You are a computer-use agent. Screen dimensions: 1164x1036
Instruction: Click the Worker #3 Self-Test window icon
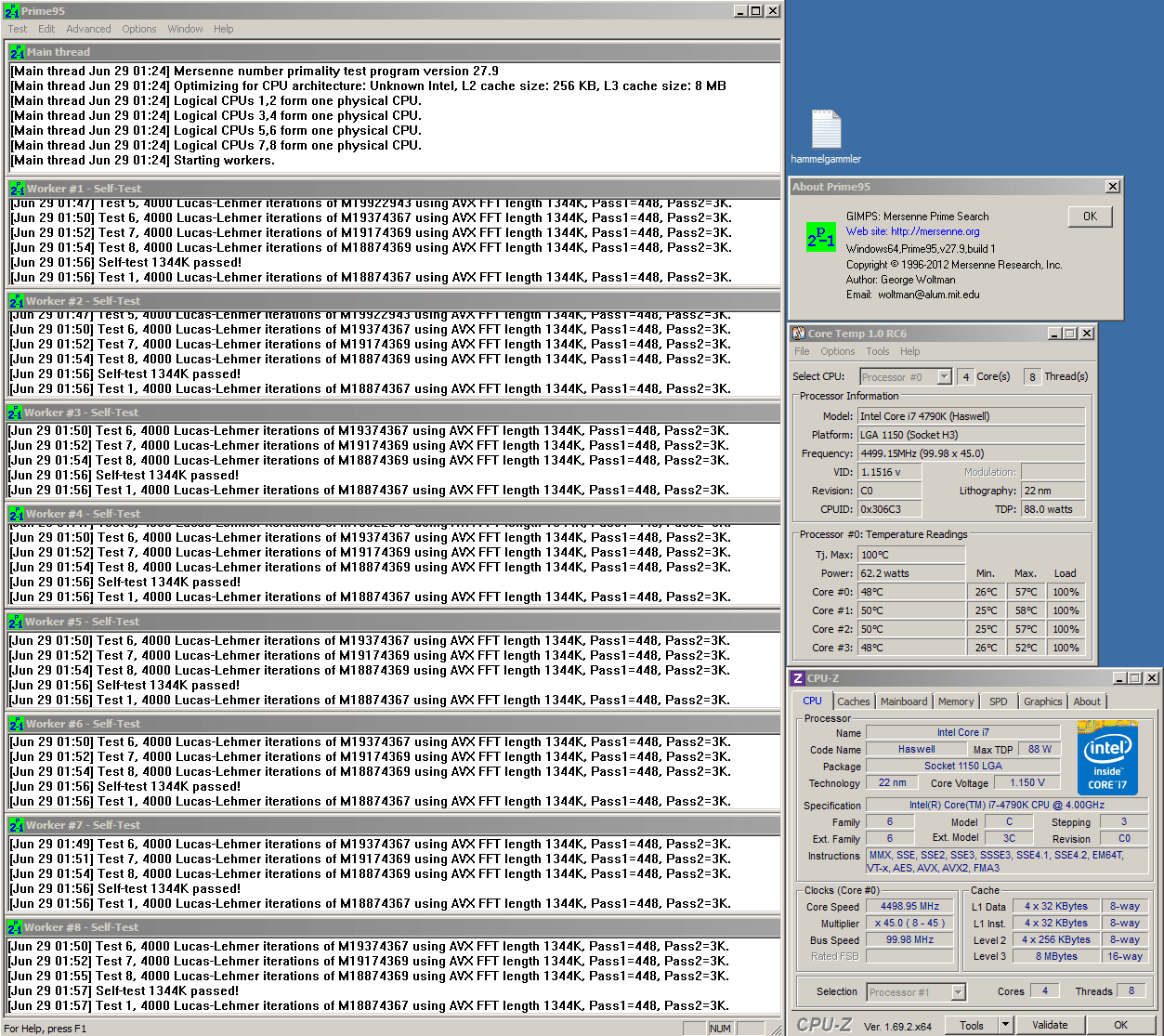(x=15, y=413)
